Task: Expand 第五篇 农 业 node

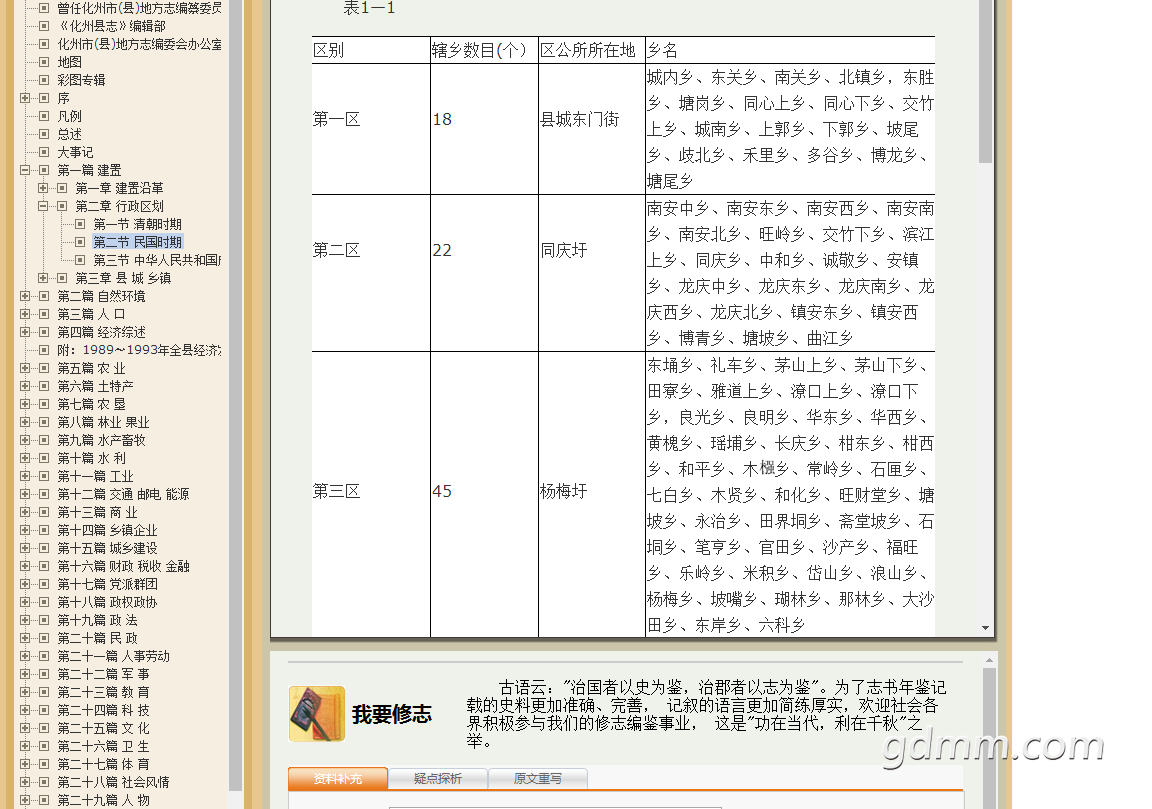Action: 25,368
